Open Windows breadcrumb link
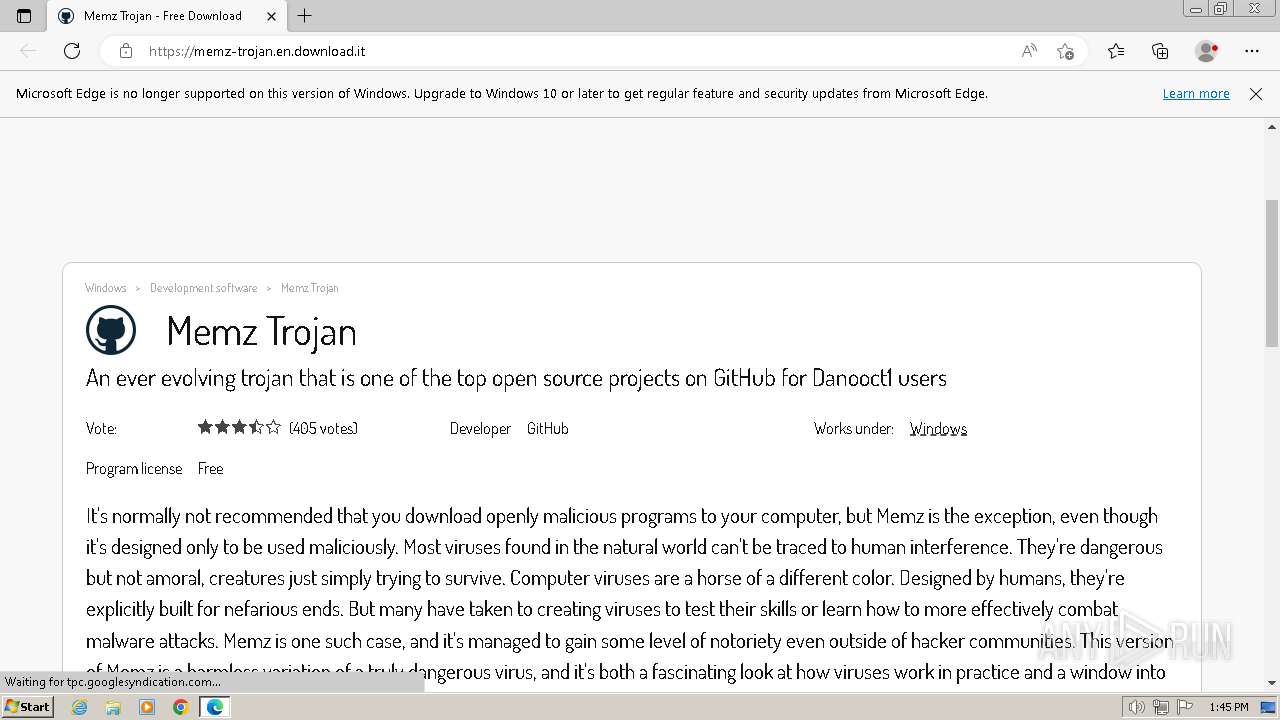 pyautogui.click(x=106, y=288)
